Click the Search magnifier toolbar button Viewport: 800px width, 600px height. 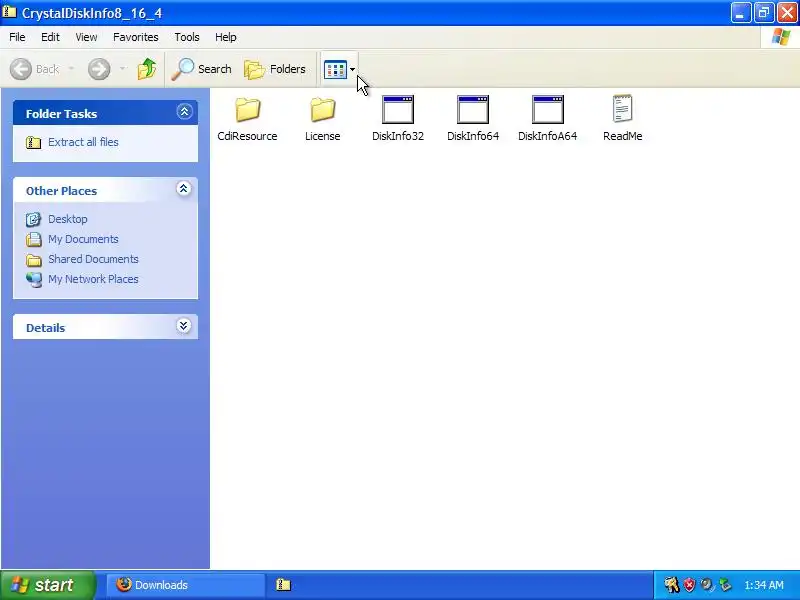pyautogui.click(x=202, y=69)
